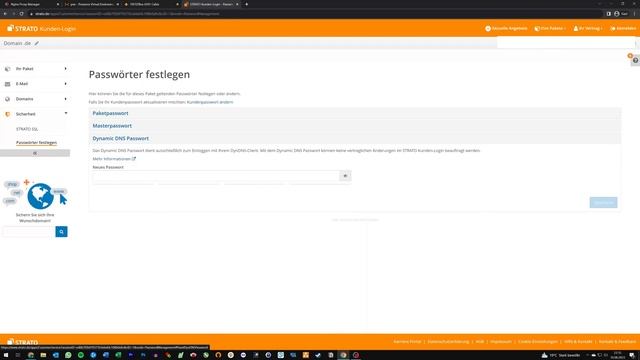Follow the Kundenpasswort ändern link

pos(210,102)
